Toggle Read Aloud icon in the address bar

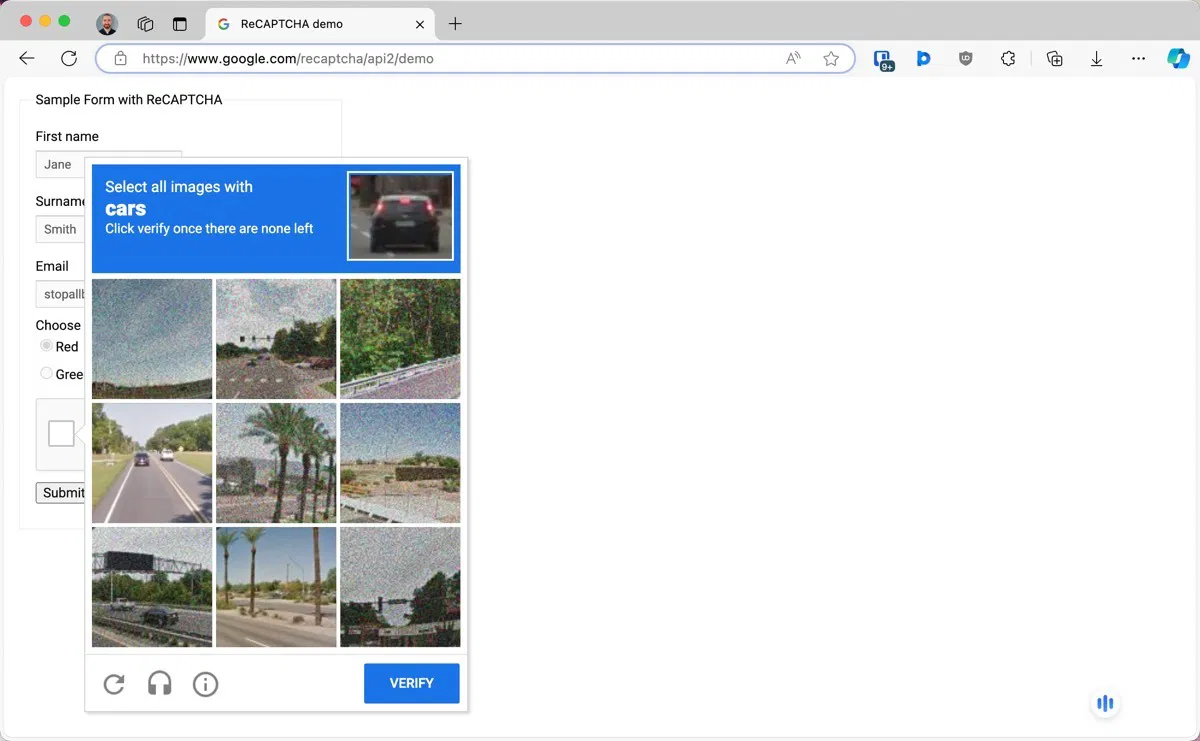(x=793, y=59)
